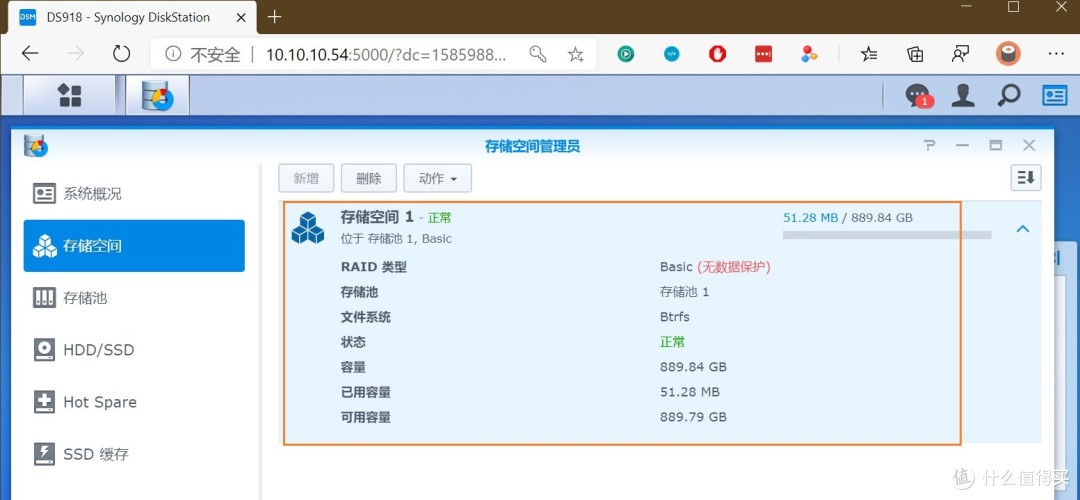Screen dimensions: 1080x500
Task: Open a new browser tab
Action: 275,17
